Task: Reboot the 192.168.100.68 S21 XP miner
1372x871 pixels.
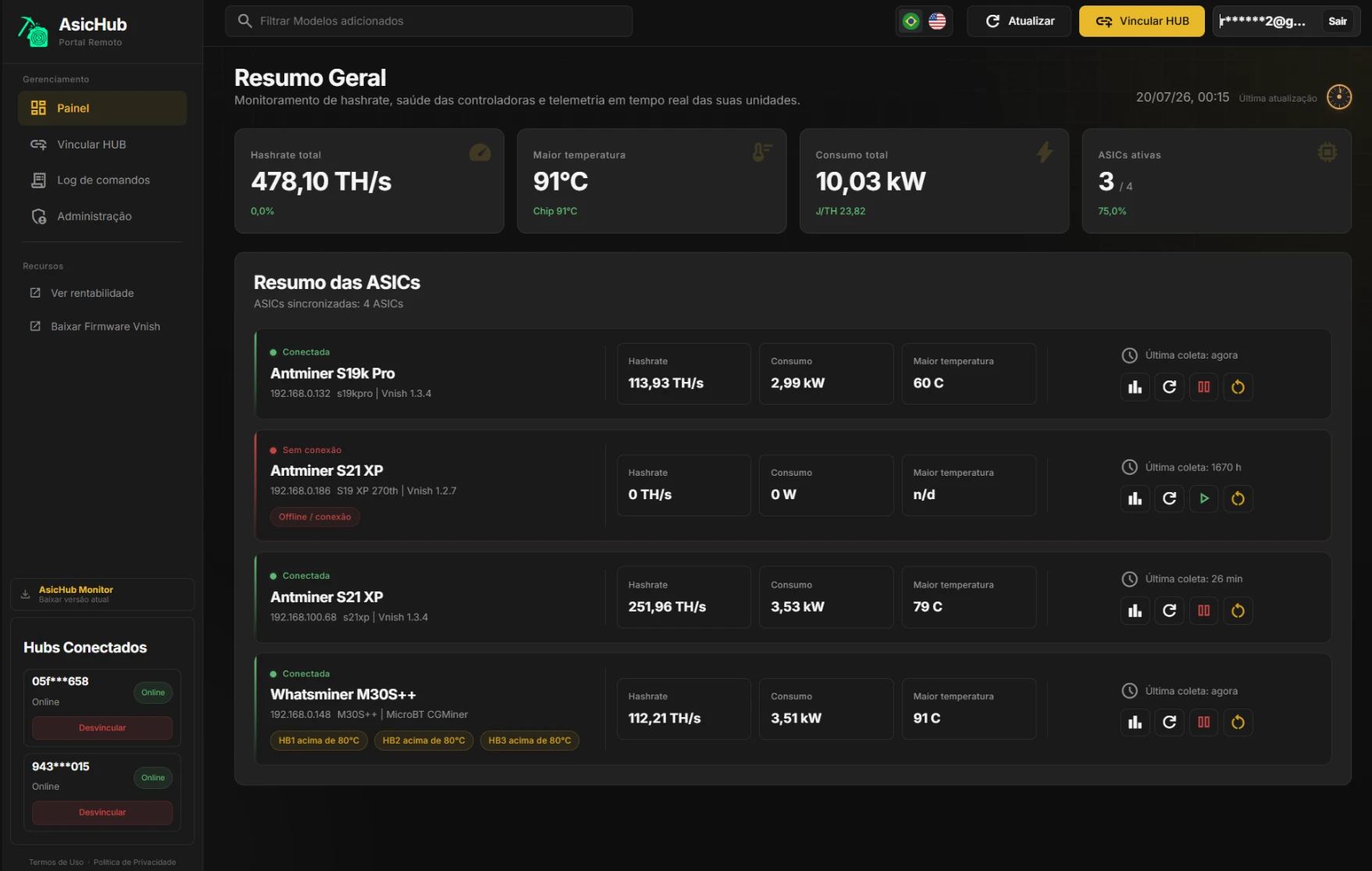Action: tap(1238, 611)
